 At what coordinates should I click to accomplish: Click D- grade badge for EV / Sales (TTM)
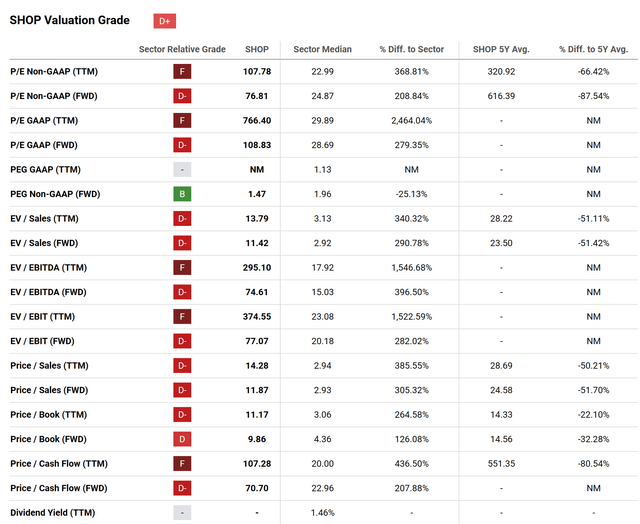[x=183, y=218]
